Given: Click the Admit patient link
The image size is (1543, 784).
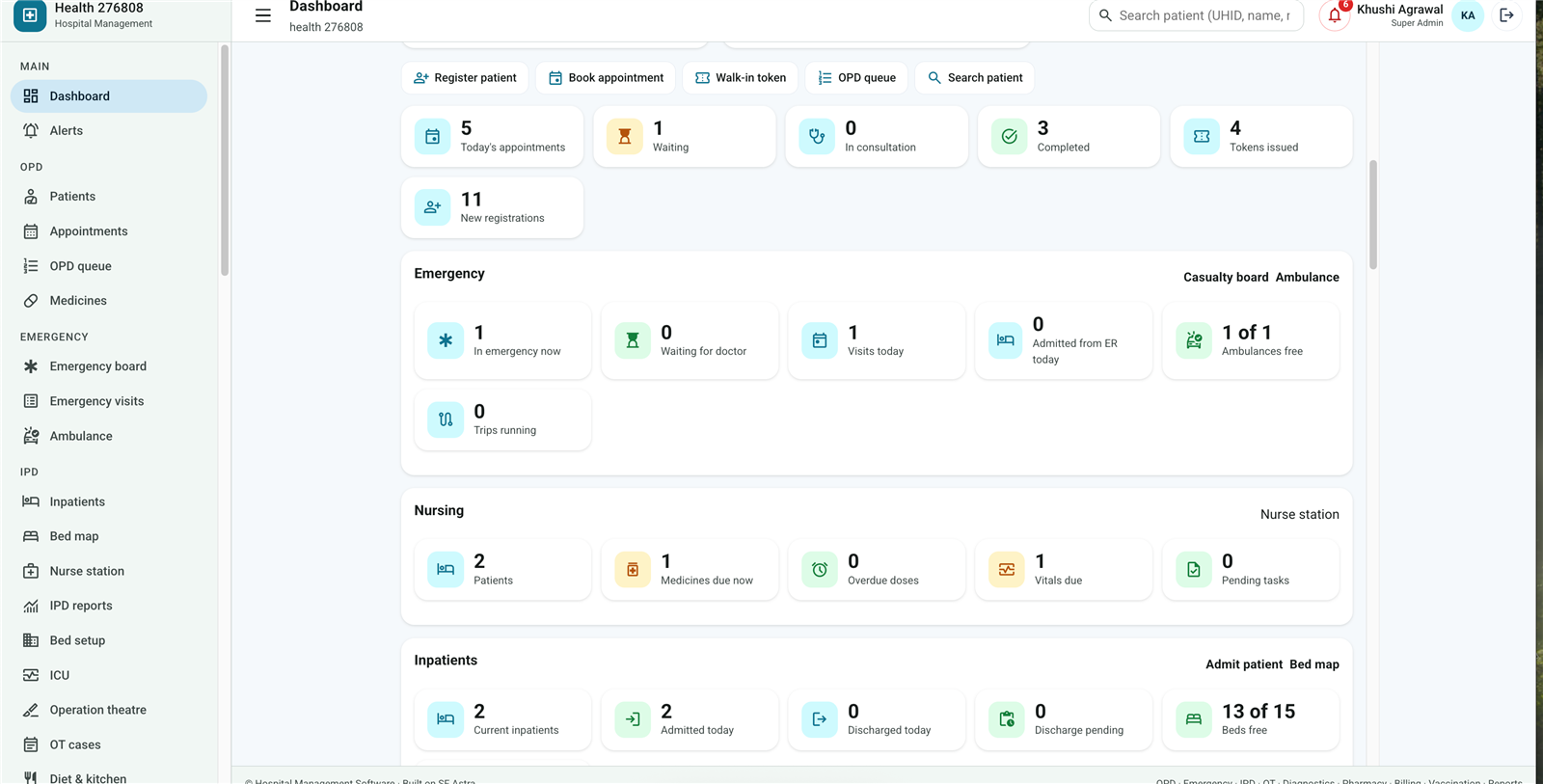Looking at the screenshot, I should 1244,664.
